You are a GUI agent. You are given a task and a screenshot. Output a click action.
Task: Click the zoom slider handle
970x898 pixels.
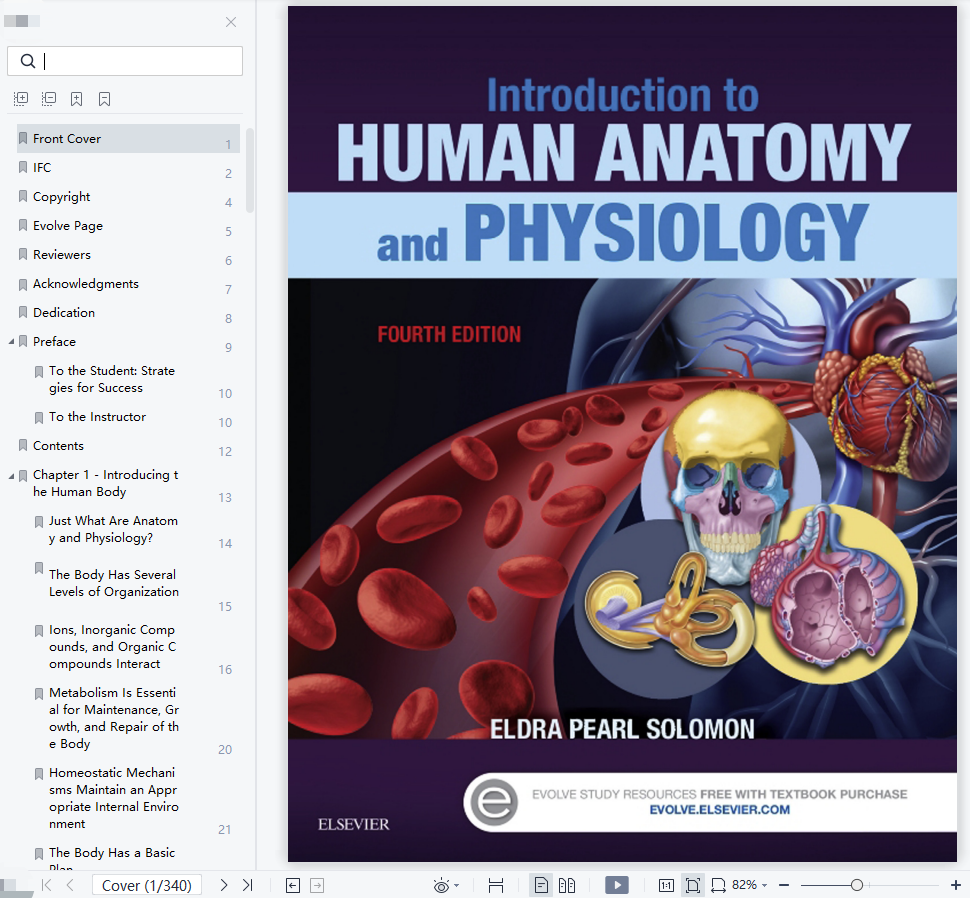point(857,886)
